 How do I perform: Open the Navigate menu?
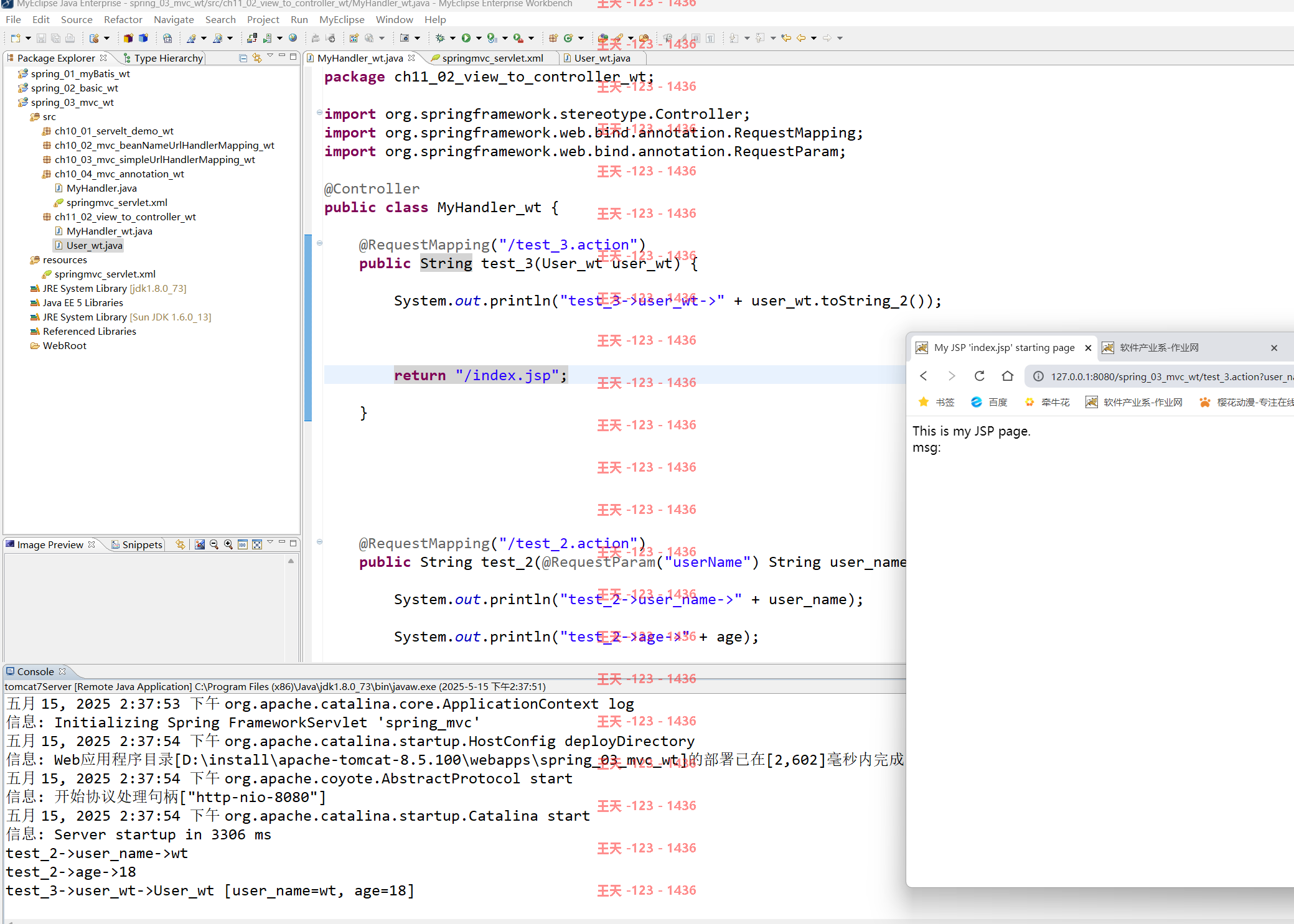tap(174, 20)
